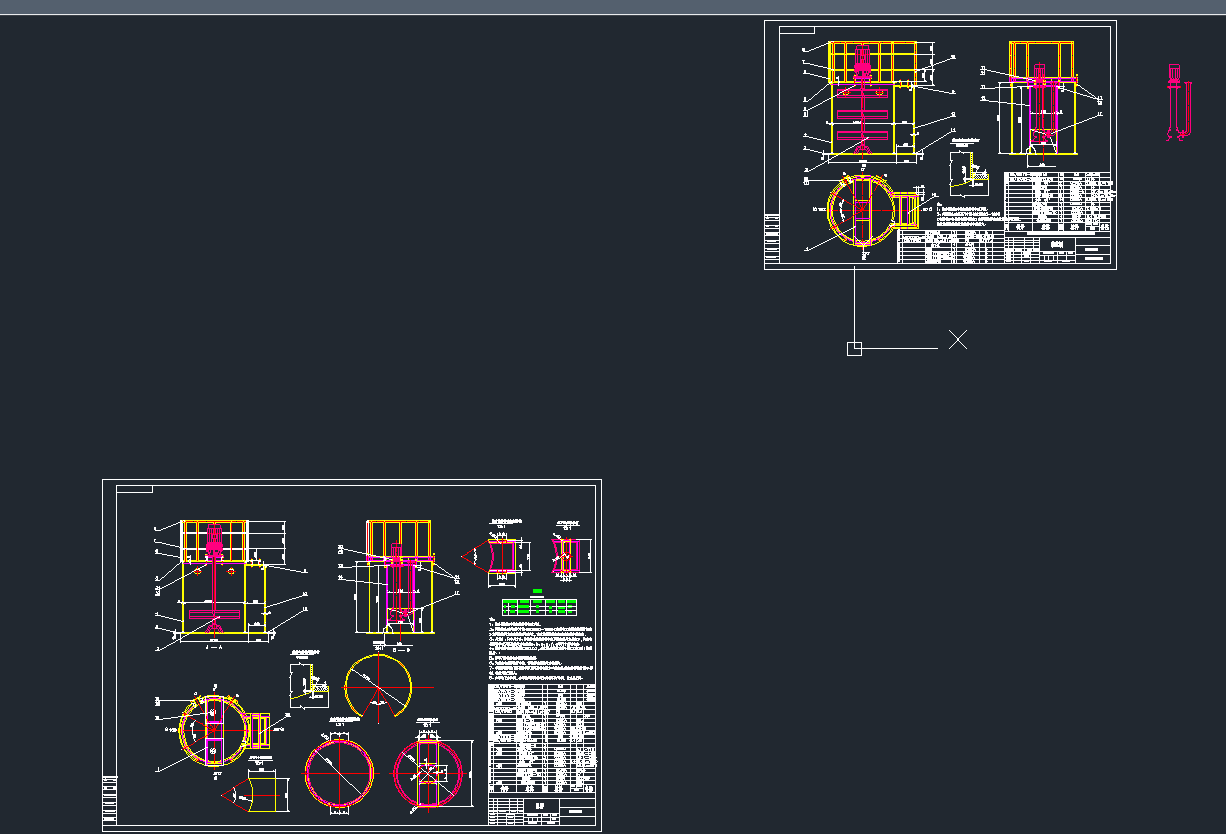
Task: Select the yellow wedge detail at lower sheet bottom-left
Action: coord(255,794)
